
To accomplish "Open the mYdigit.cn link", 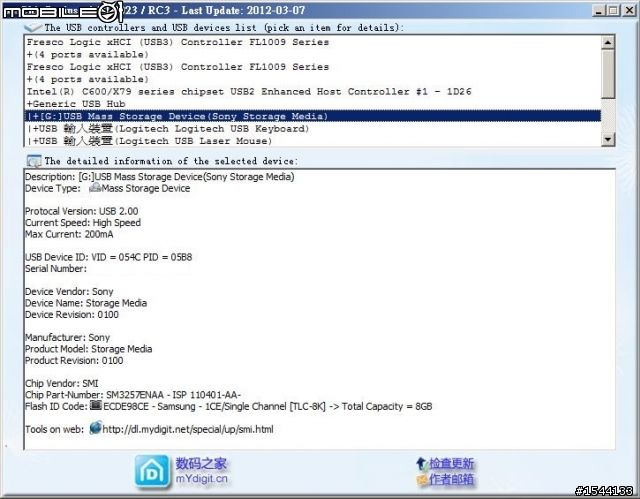I will coord(202,479).
